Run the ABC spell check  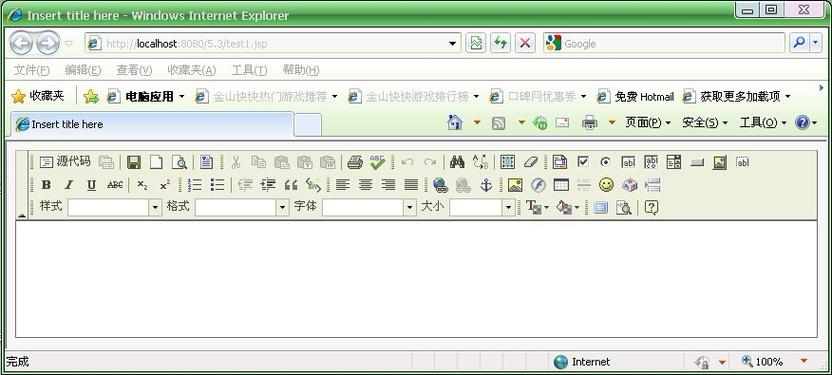pyautogui.click(x=377, y=162)
